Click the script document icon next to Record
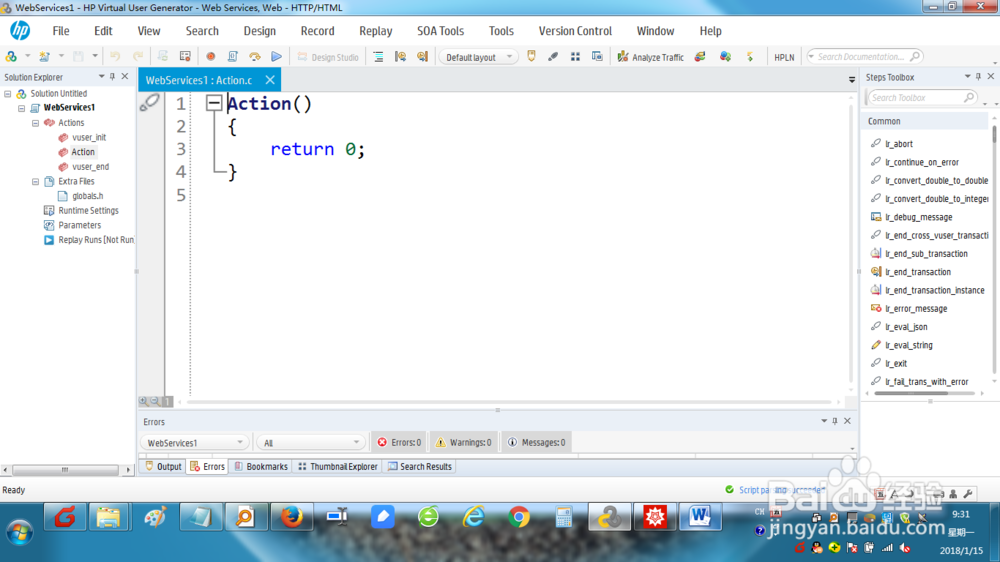 pos(233,57)
